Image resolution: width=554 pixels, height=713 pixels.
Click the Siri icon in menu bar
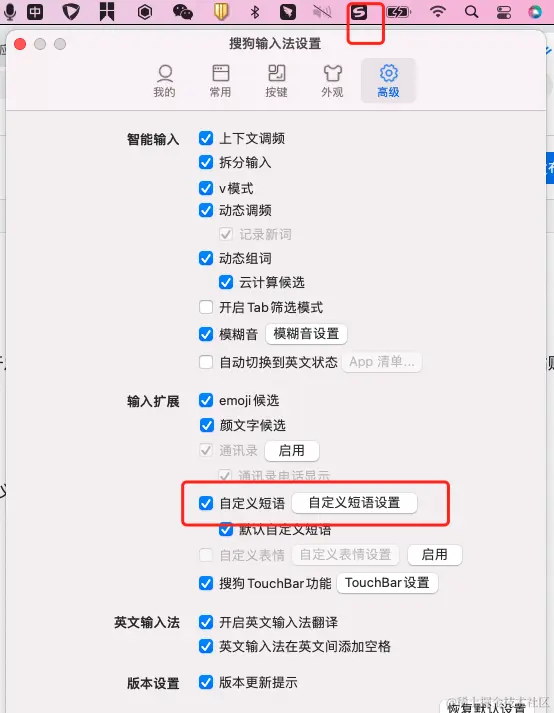click(535, 12)
